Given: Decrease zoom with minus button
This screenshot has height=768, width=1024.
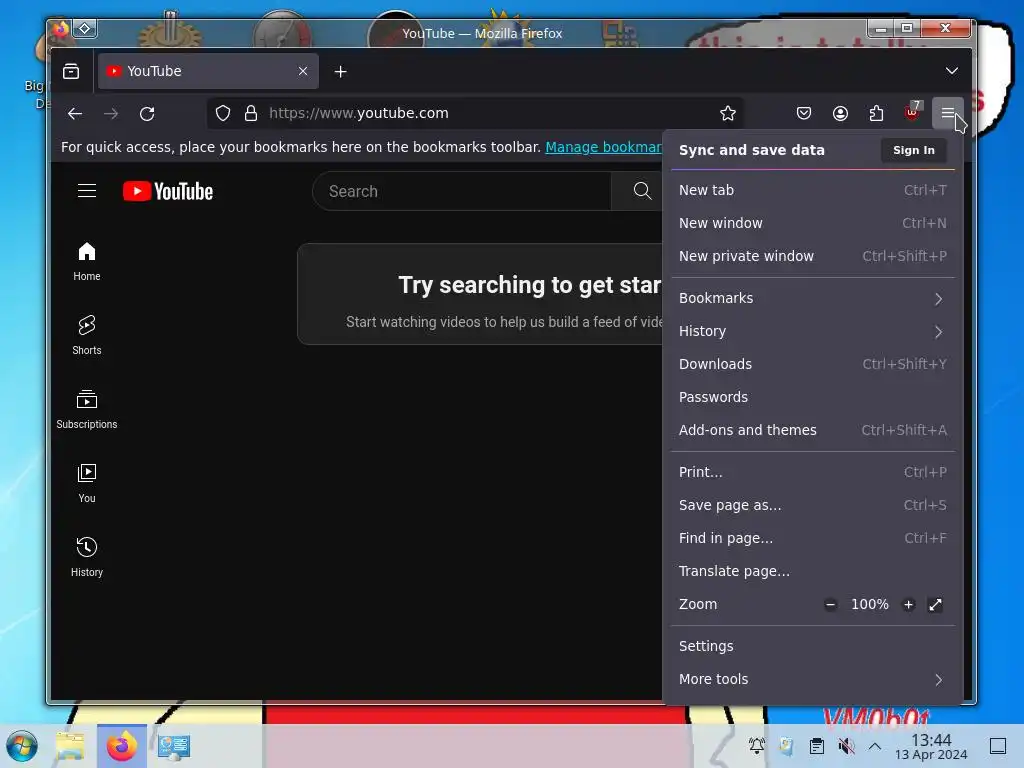Looking at the screenshot, I should tap(830, 605).
